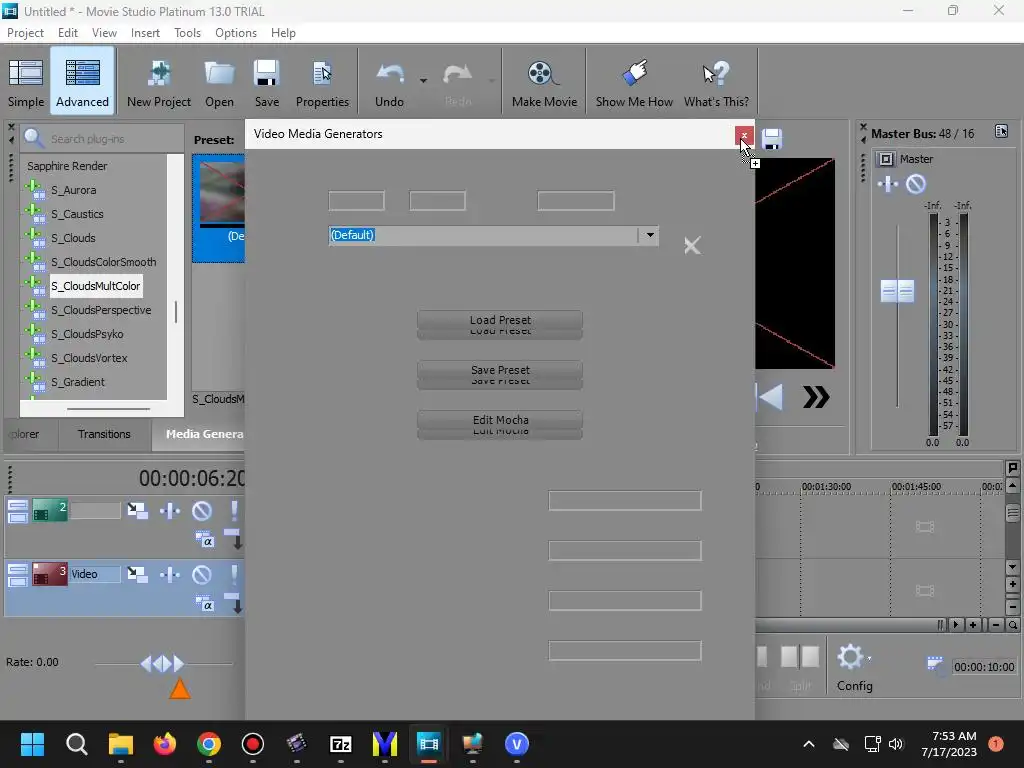Open the Edit menu
This screenshot has width=1024, height=768.
tap(67, 33)
